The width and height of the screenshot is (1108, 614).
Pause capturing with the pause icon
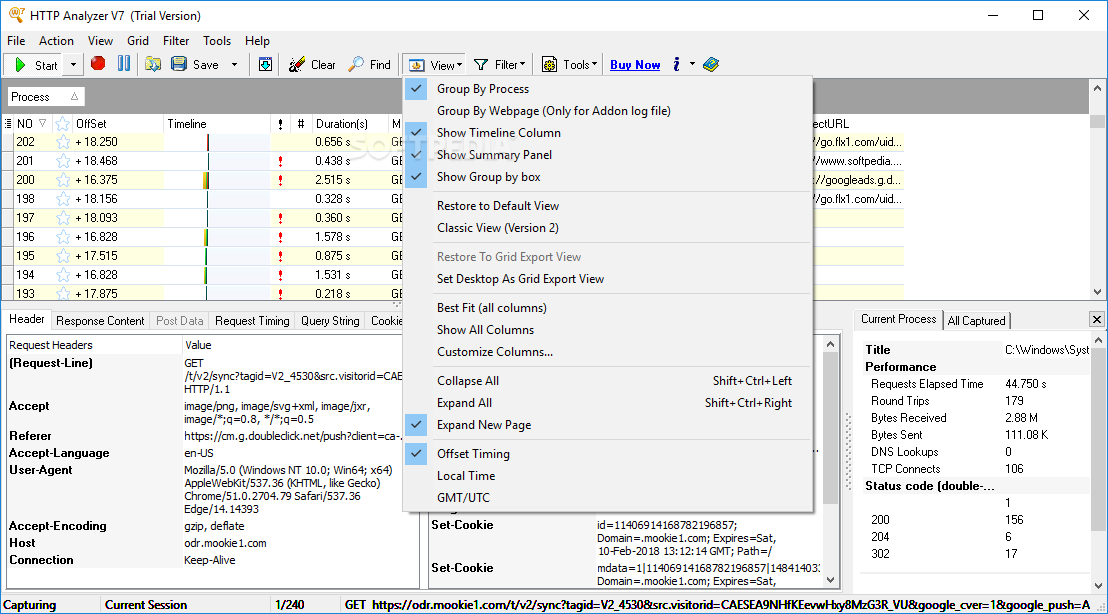point(124,64)
